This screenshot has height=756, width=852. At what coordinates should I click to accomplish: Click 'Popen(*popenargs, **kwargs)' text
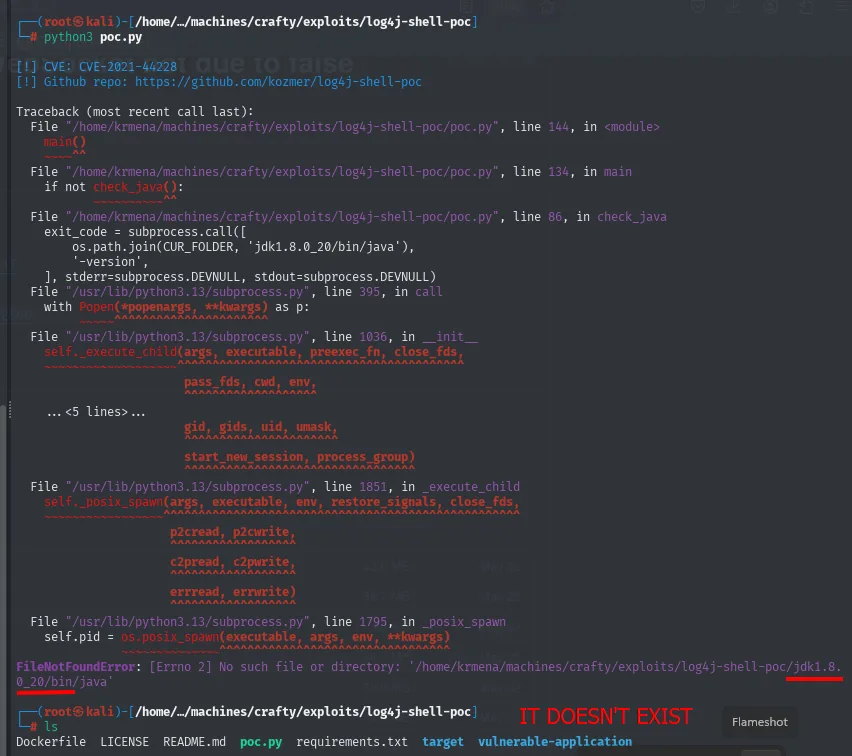173,307
